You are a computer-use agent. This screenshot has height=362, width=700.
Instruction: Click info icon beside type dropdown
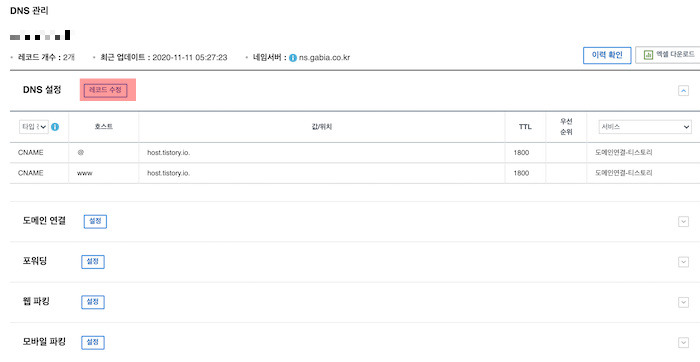[x=55, y=127]
